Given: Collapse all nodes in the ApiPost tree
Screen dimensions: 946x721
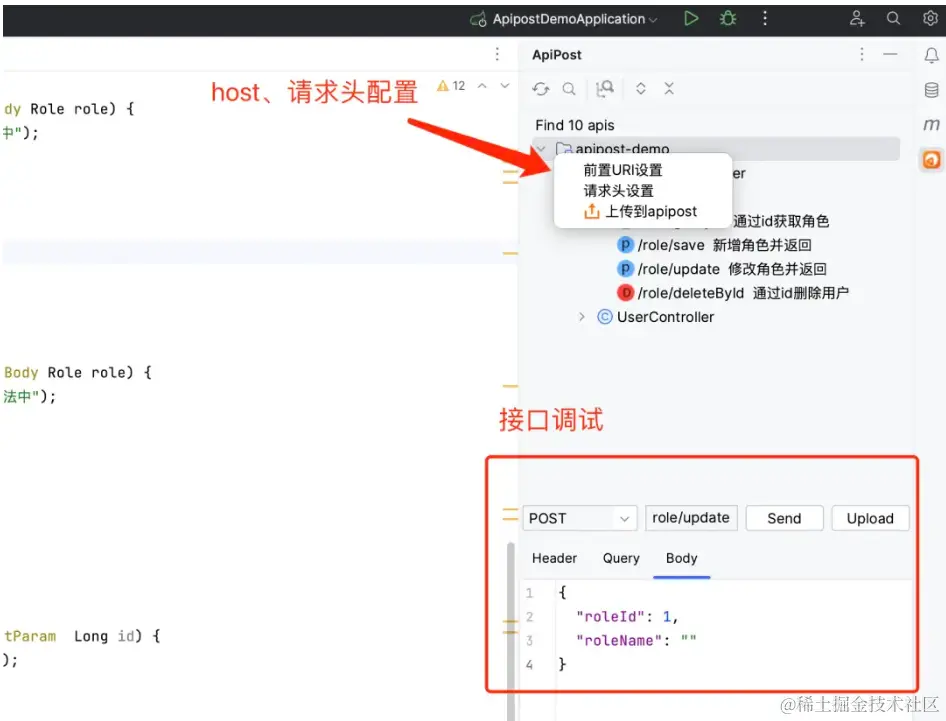Looking at the screenshot, I should pyautogui.click(x=669, y=89).
